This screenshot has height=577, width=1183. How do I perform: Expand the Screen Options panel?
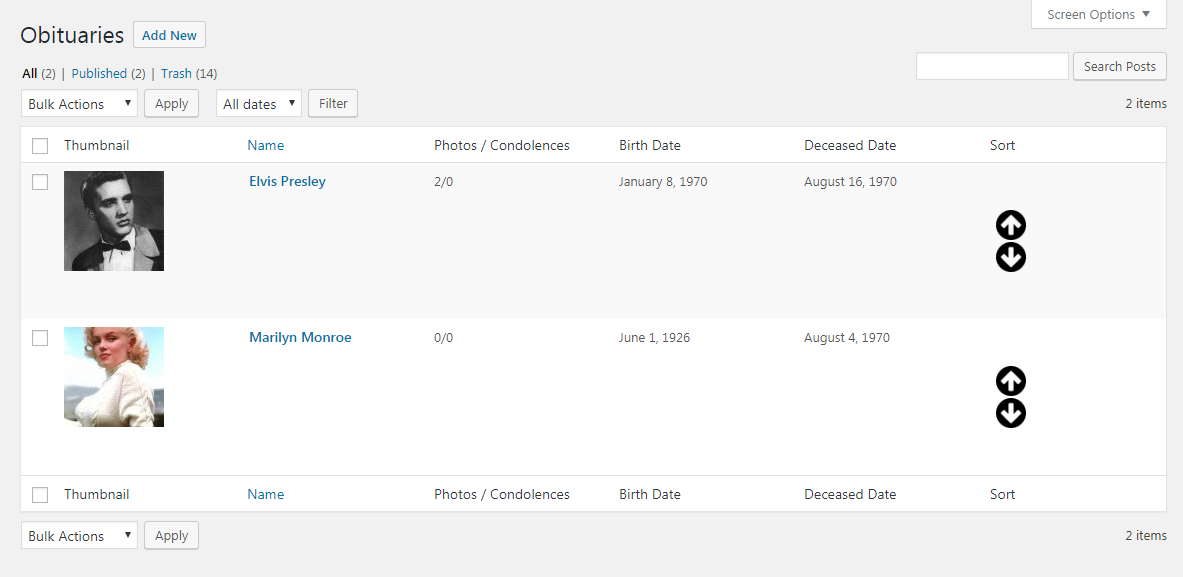[x=1098, y=15]
